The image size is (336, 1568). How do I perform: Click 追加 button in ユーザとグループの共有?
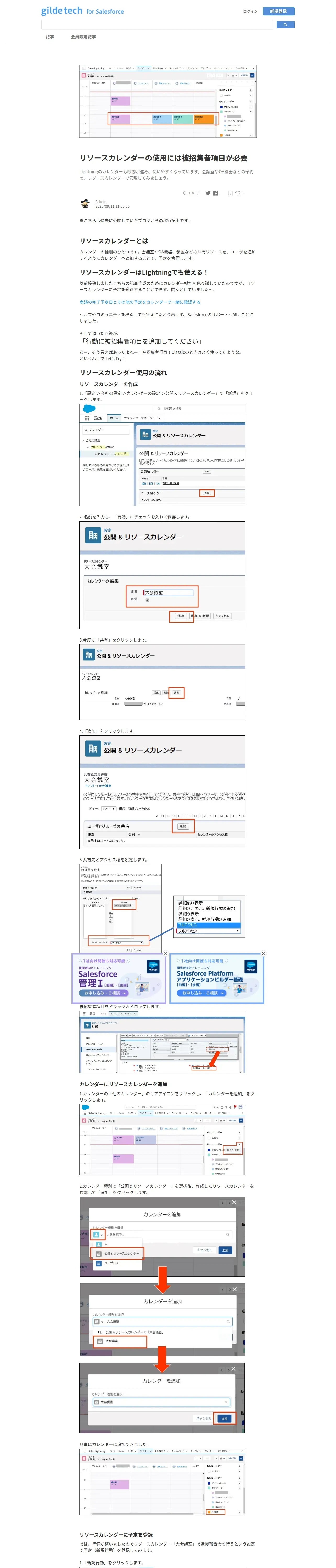click(182, 827)
